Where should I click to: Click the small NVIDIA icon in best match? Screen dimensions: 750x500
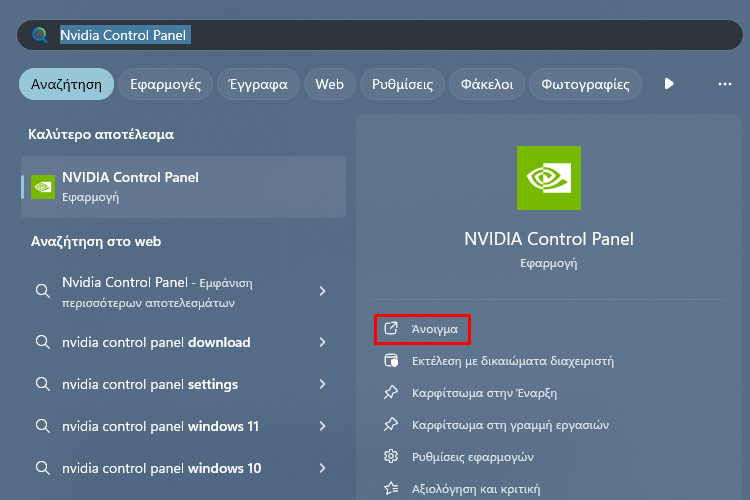pos(43,187)
